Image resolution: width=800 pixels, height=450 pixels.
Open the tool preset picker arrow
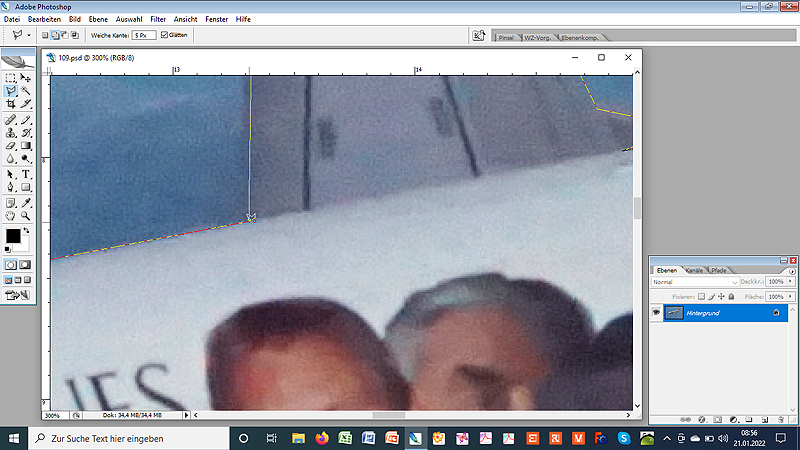pyautogui.click(x=29, y=35)
